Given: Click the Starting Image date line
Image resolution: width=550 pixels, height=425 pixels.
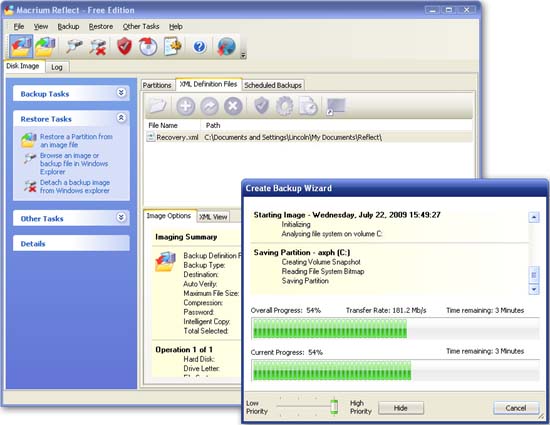Looking at the screenshot, I should click(347, 215).
